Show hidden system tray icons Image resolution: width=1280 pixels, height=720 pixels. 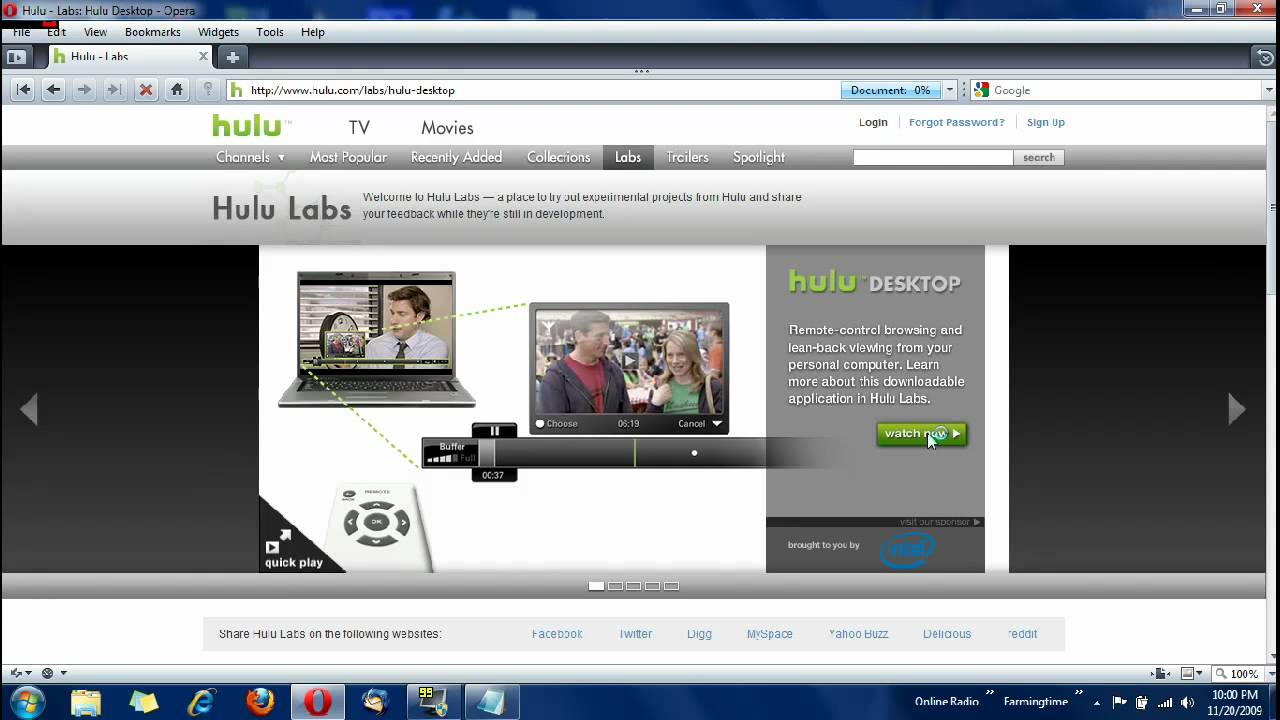tap(1096, 702)
